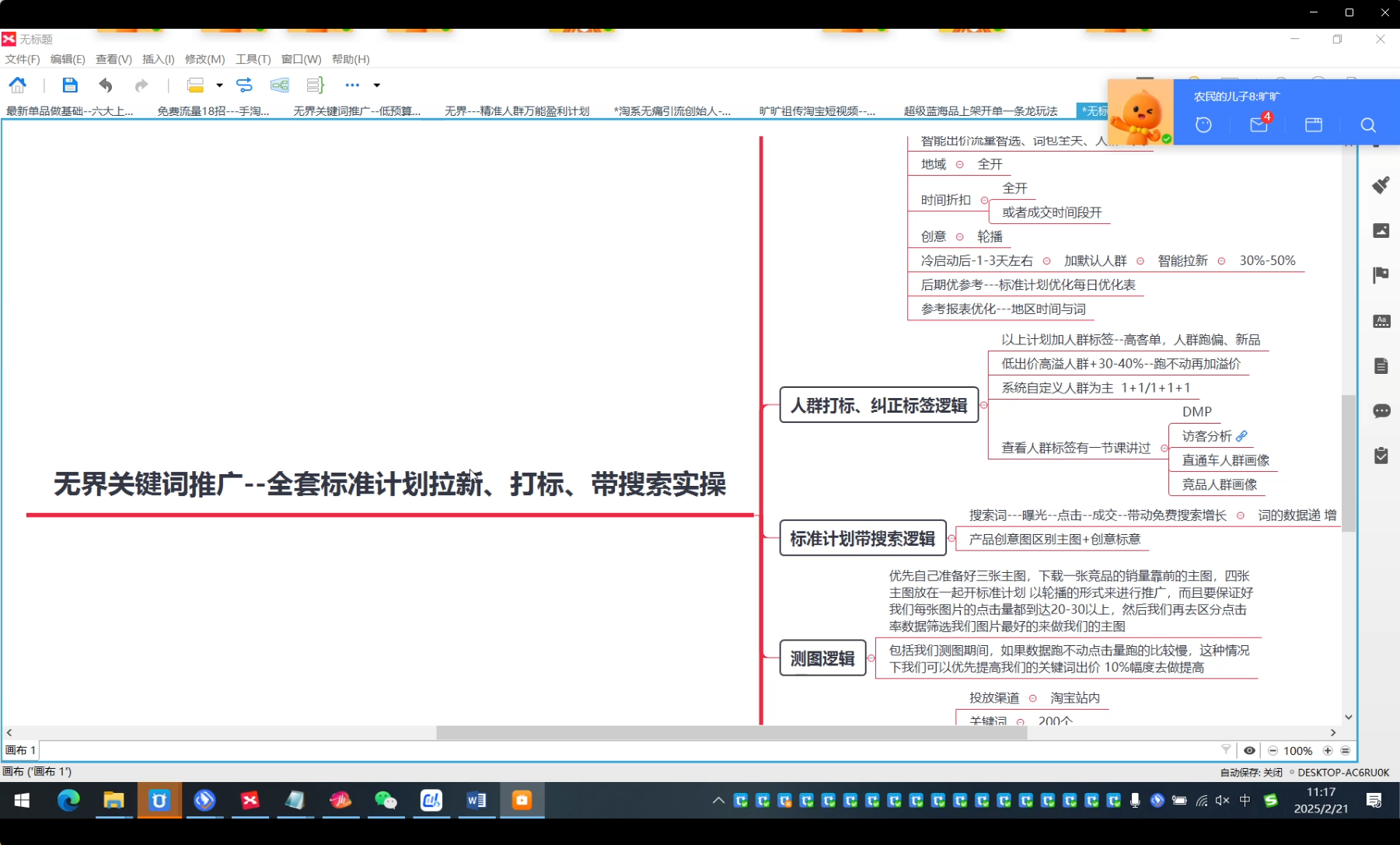Click the 访客分析 hyperlink icon

1241,436
